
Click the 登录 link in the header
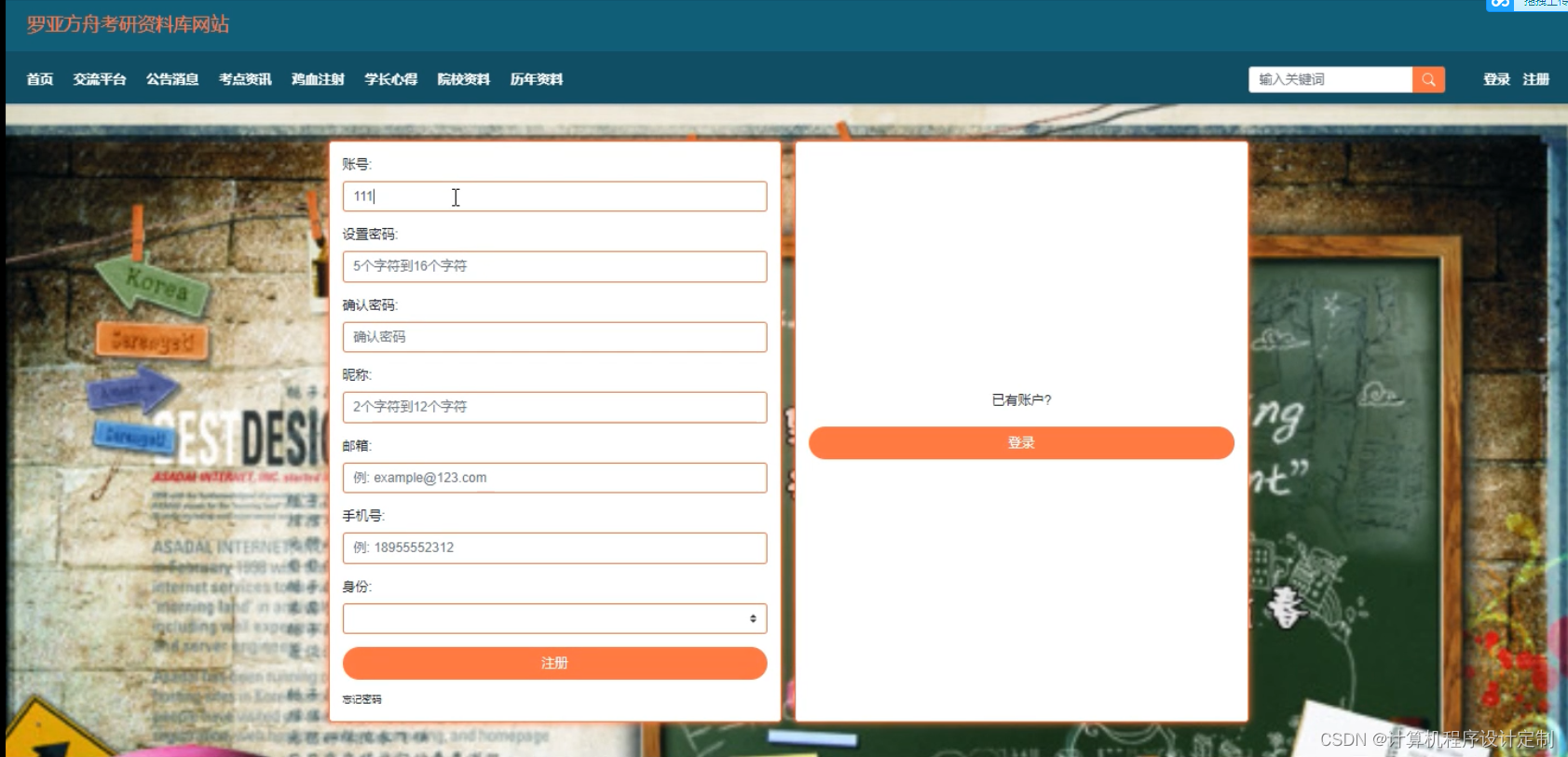pos(1496,79)
